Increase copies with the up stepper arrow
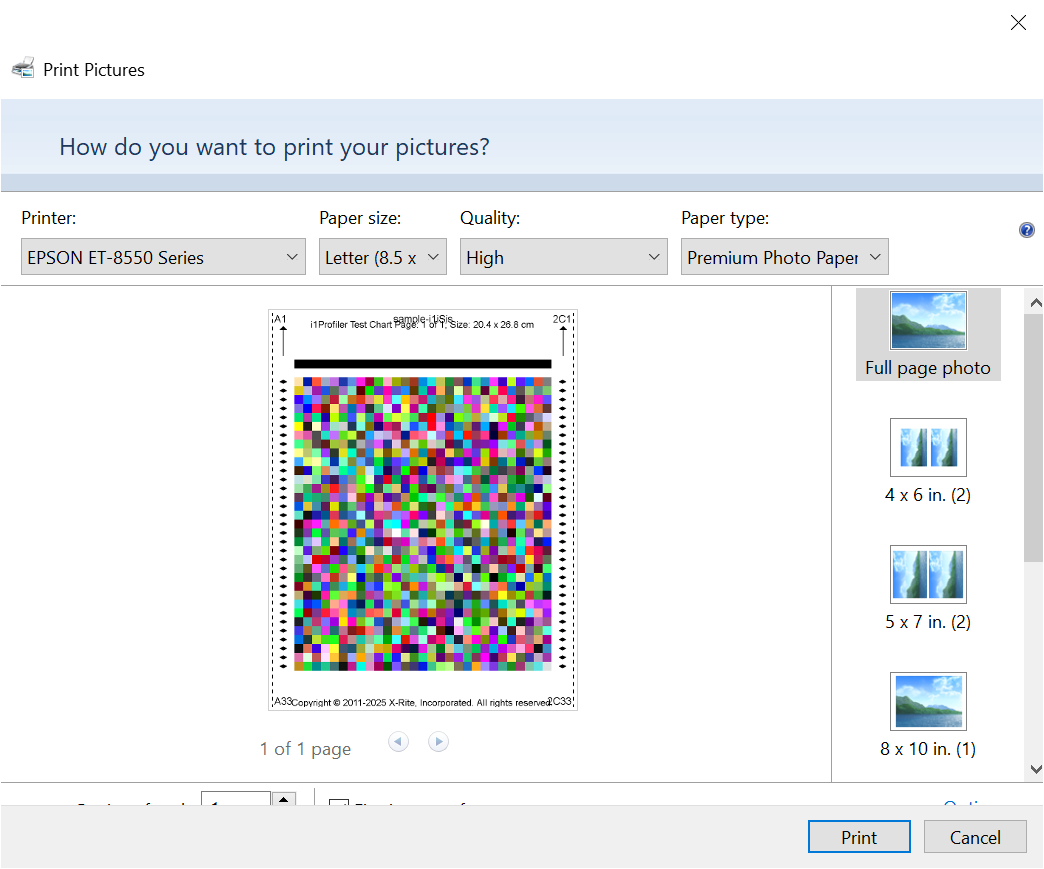 284,800
